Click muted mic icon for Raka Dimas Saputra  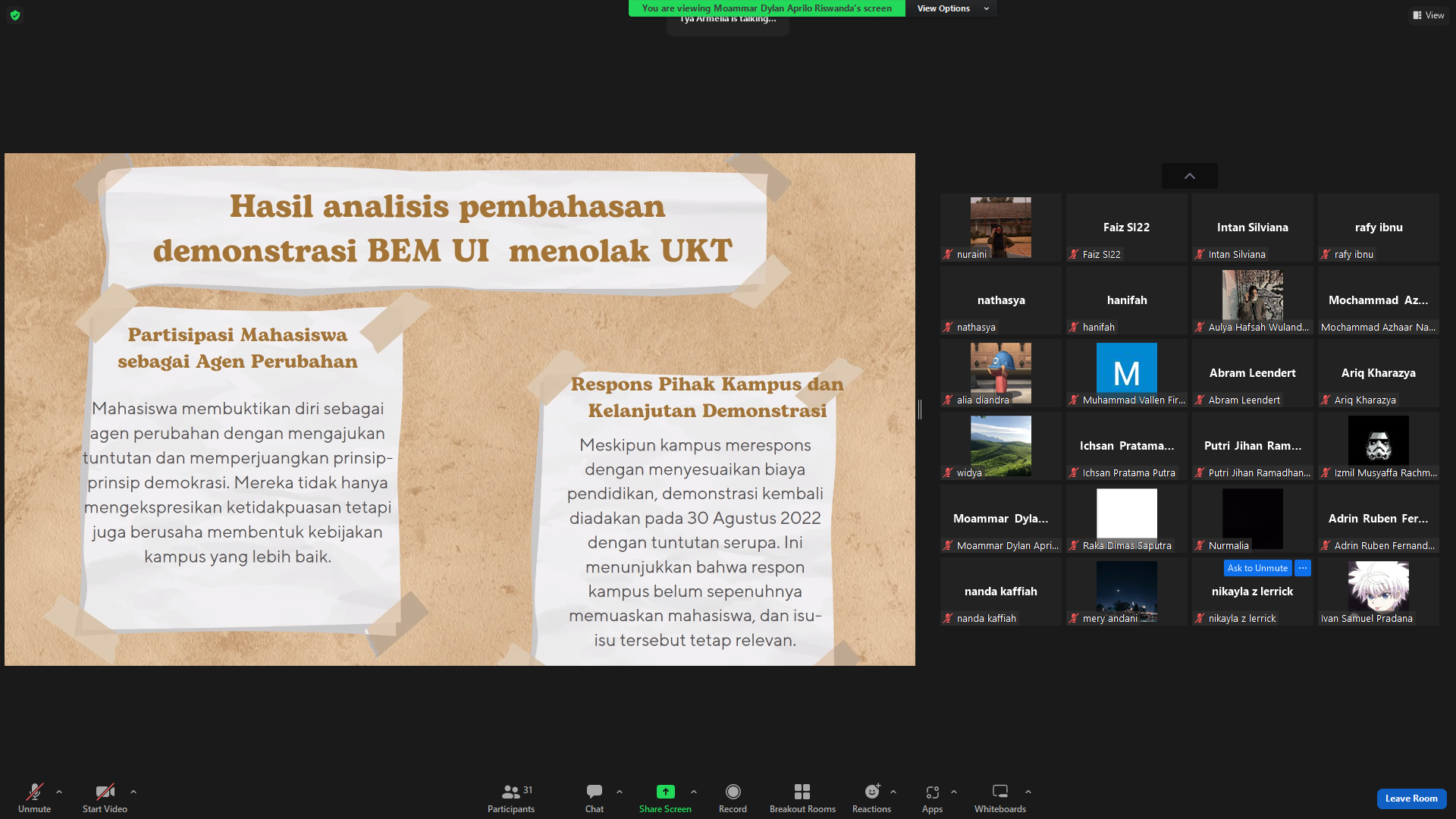(1074, 546)
